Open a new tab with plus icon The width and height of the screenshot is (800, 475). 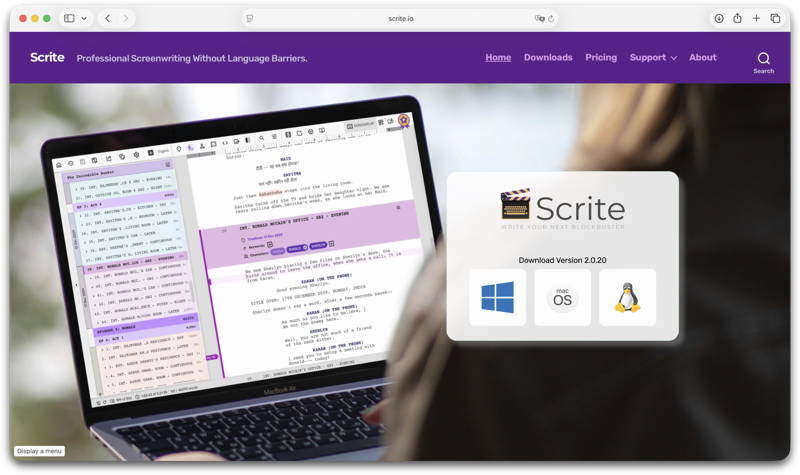(756, 18)
